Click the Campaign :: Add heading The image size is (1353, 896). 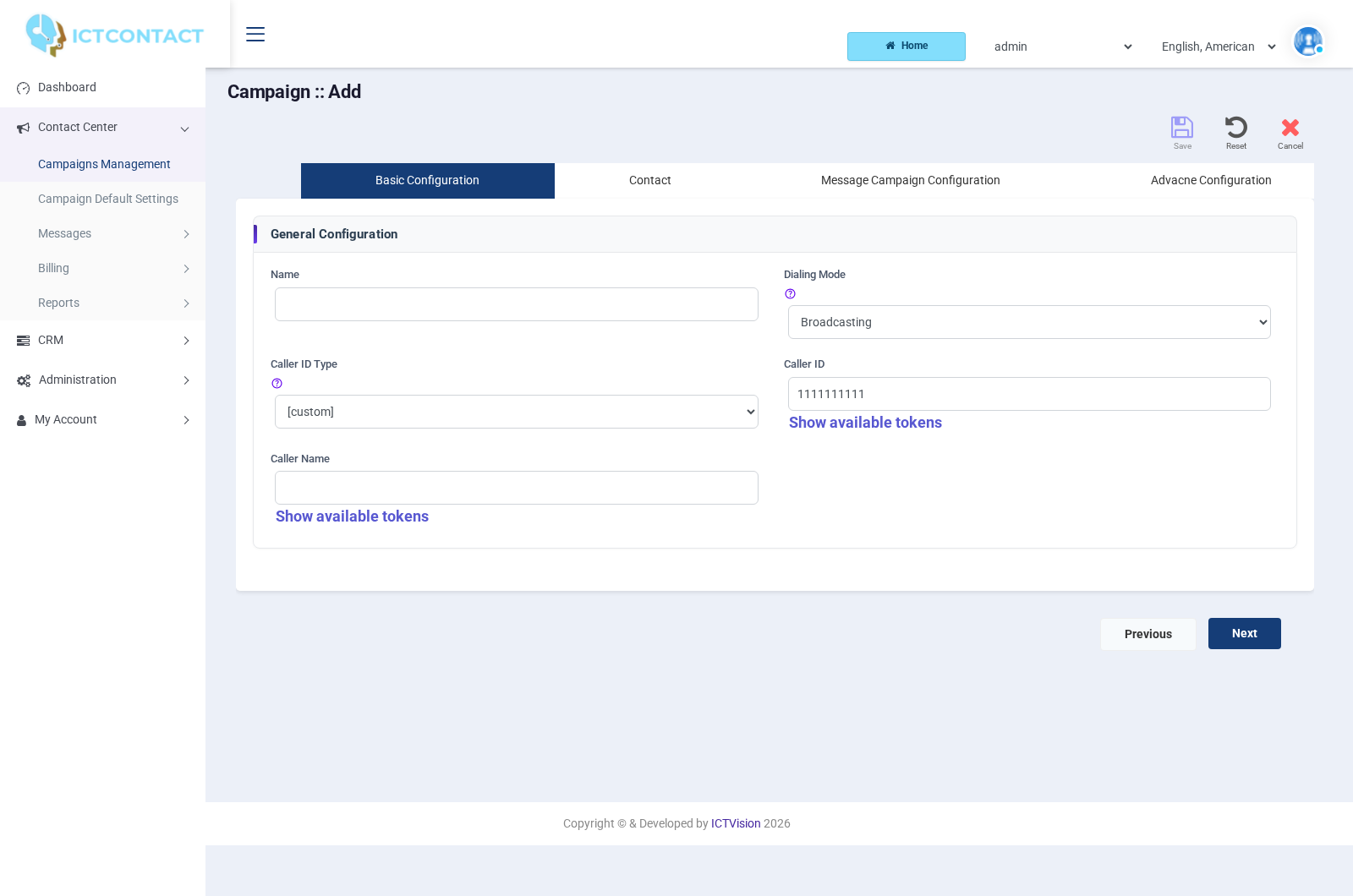(x=294, y=92)
